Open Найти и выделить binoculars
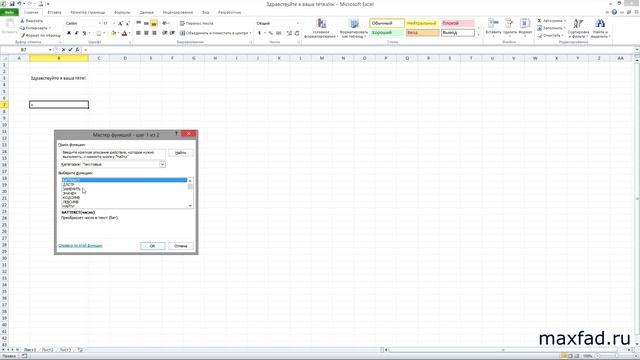Viewport: 640px width, 360px height. 600,28
